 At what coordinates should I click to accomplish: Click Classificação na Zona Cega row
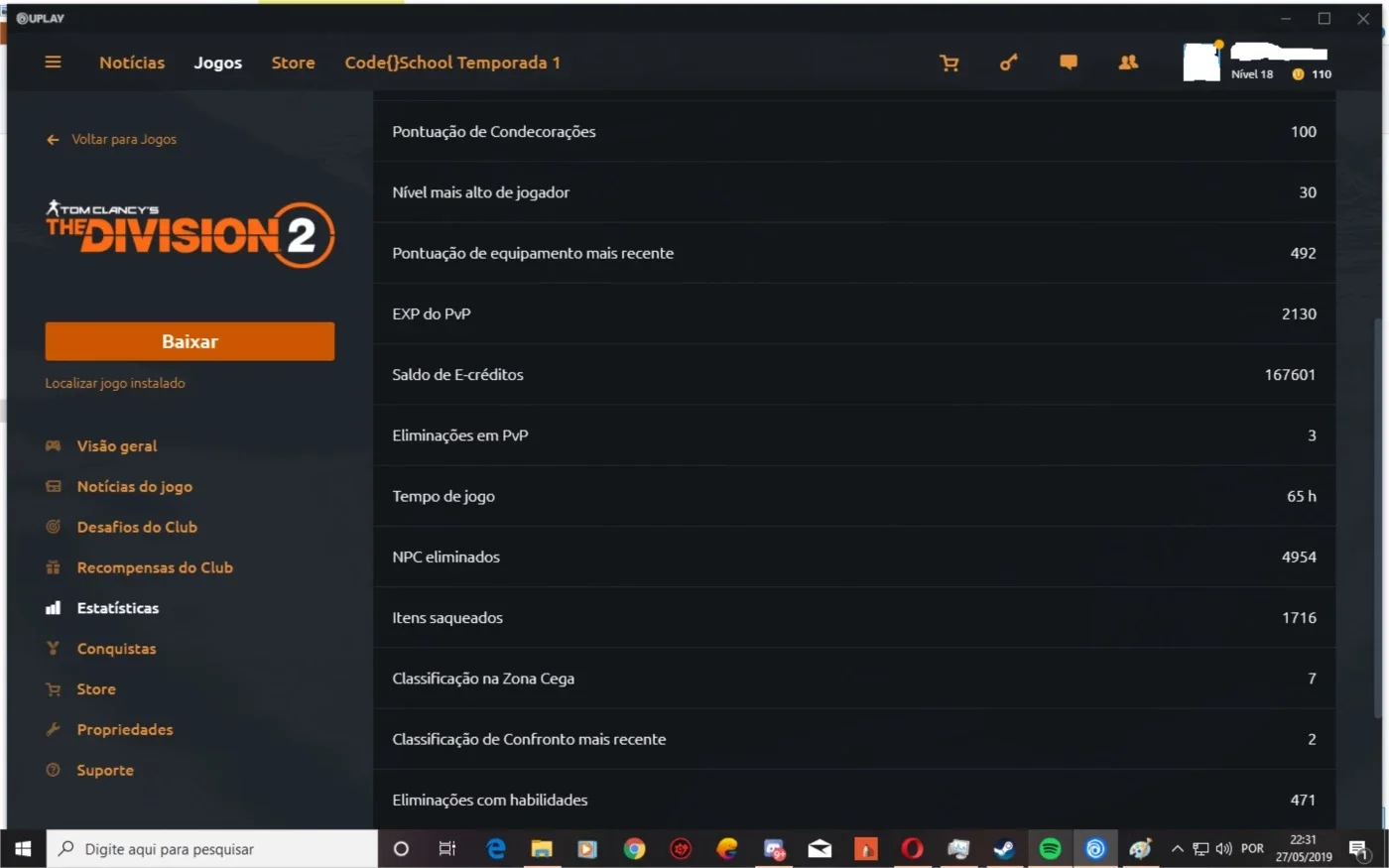(x=854, y=679)
